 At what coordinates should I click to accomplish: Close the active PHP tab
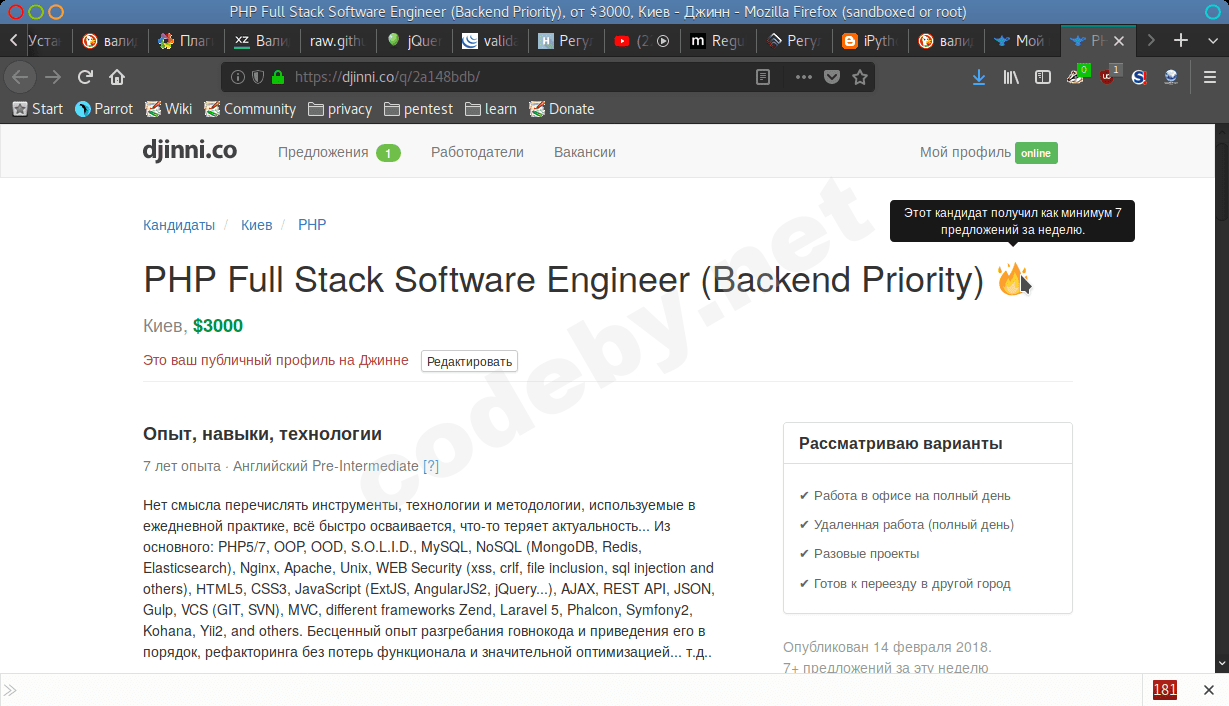1119,41
